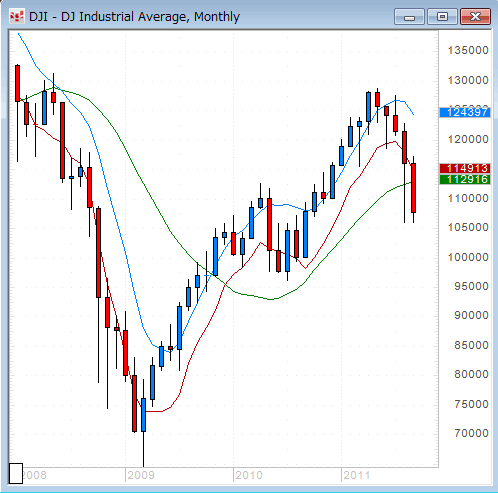The height and width of the screenshot is (493, 498).
Task: Minimize the DJI chart window
Action: point(409,17)
